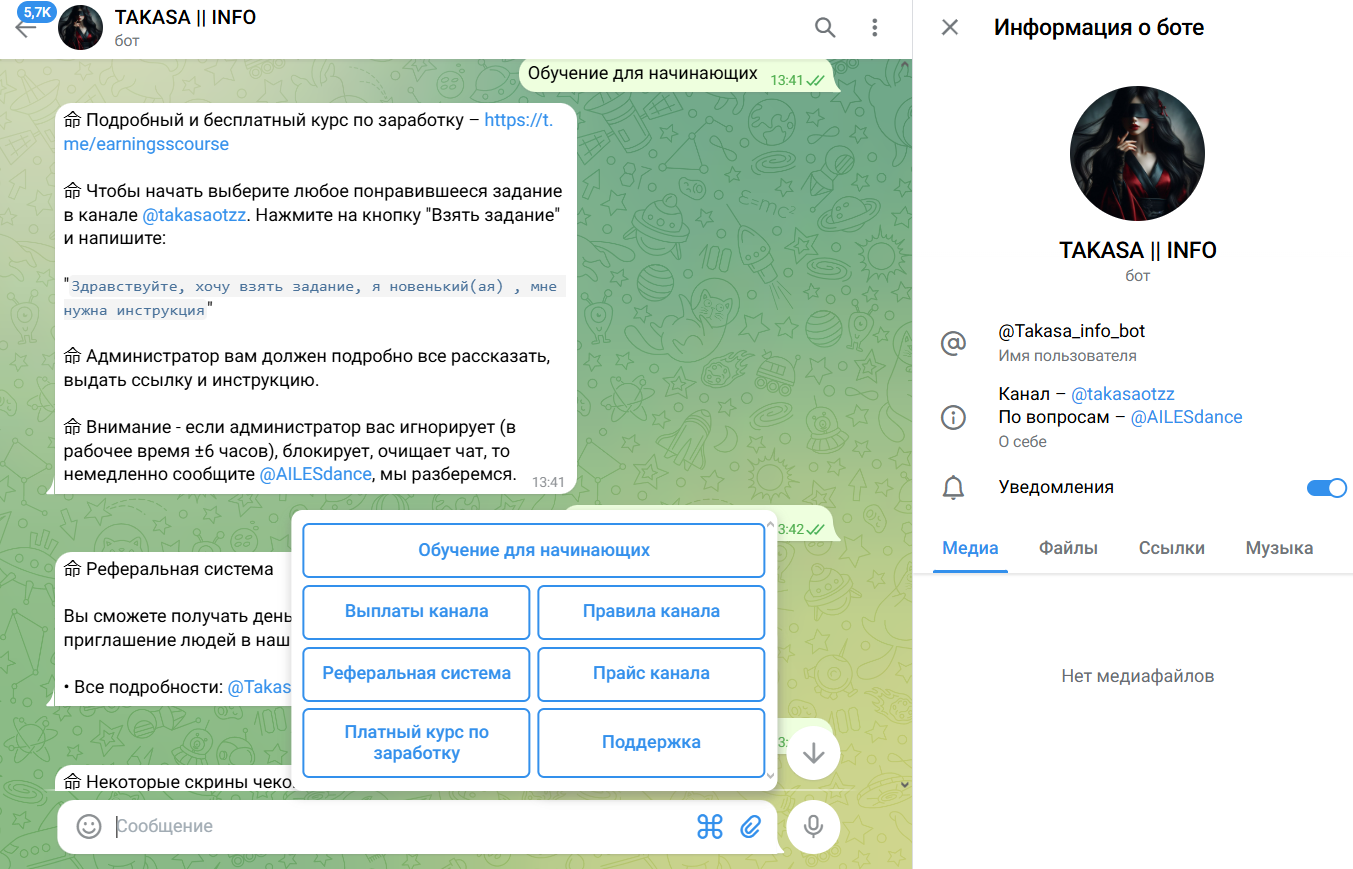Viewport: 1353px width, 869px height.
Task: Click the message input field
Action: pyautogui.click(x=400, y=826)
